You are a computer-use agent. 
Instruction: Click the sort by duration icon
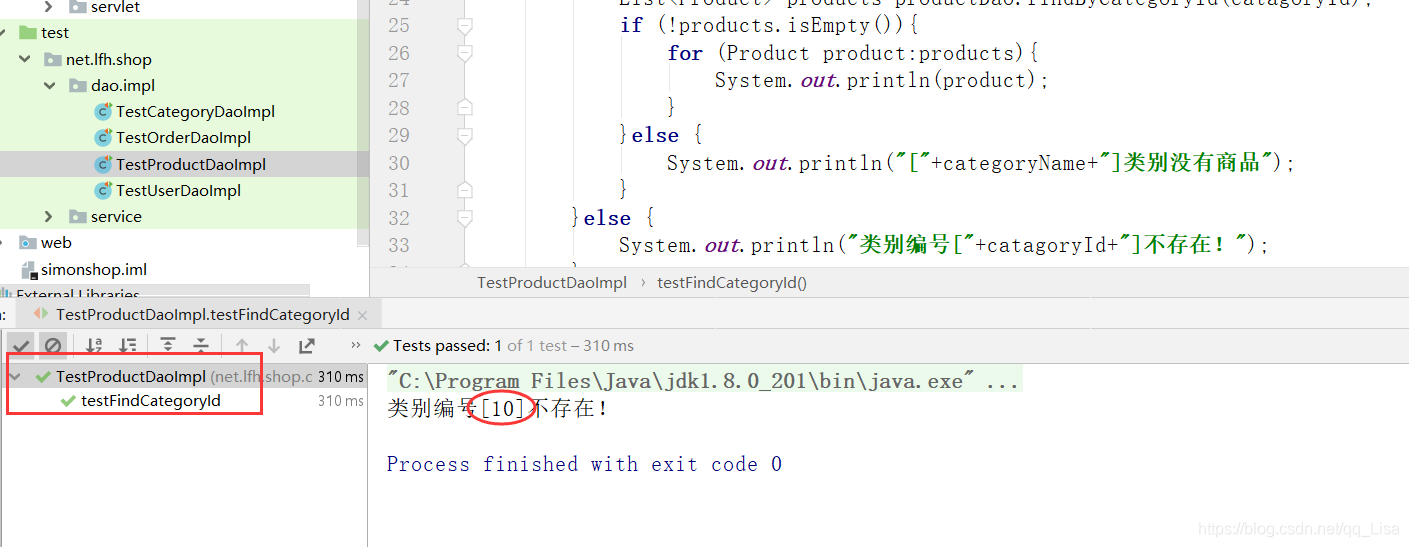coord(128,345)
